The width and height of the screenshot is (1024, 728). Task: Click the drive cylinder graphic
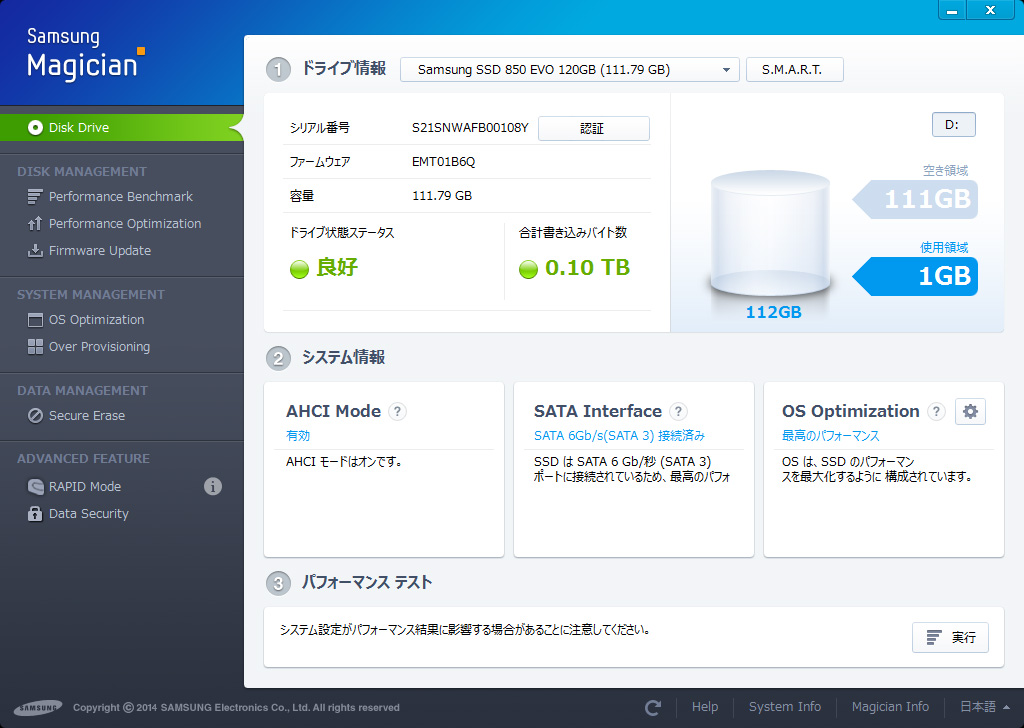click(770, 234)
